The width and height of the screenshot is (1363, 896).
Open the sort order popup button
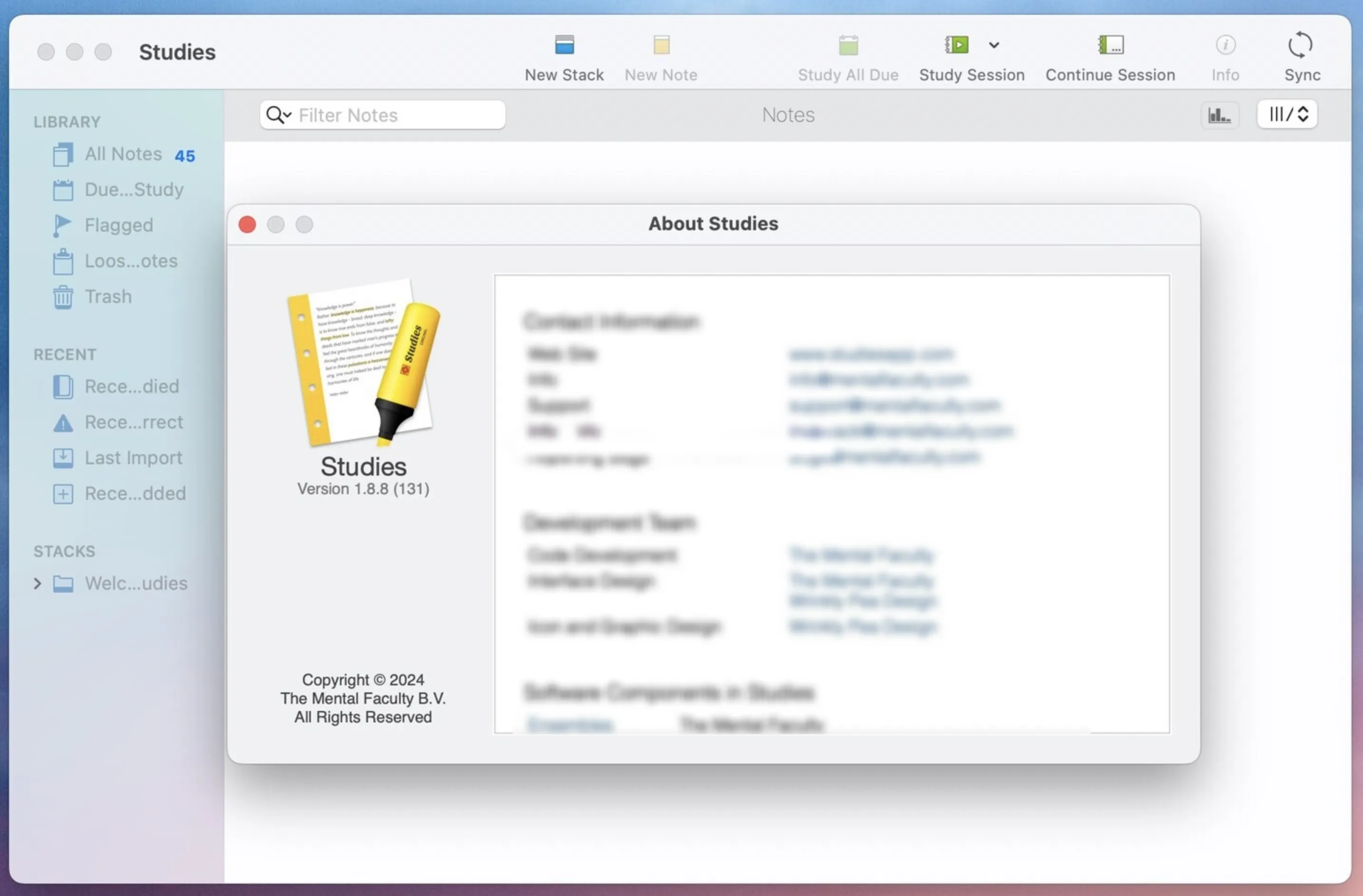tap(1287, 115)
